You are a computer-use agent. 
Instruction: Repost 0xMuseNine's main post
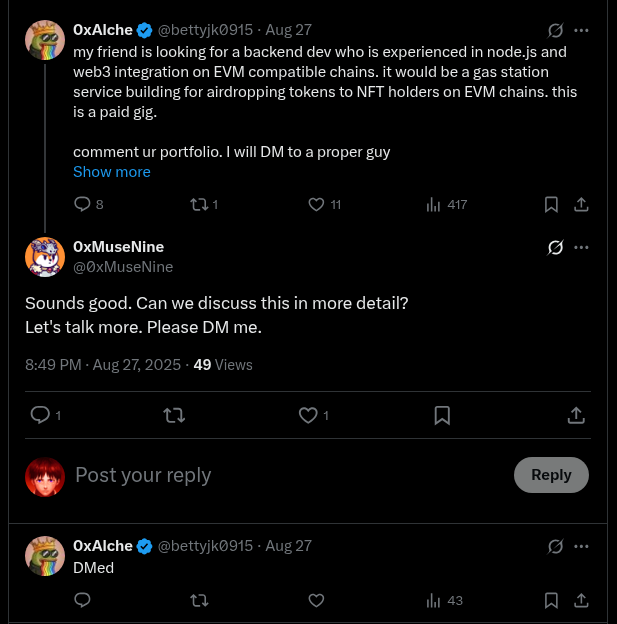tap(174, 415)
